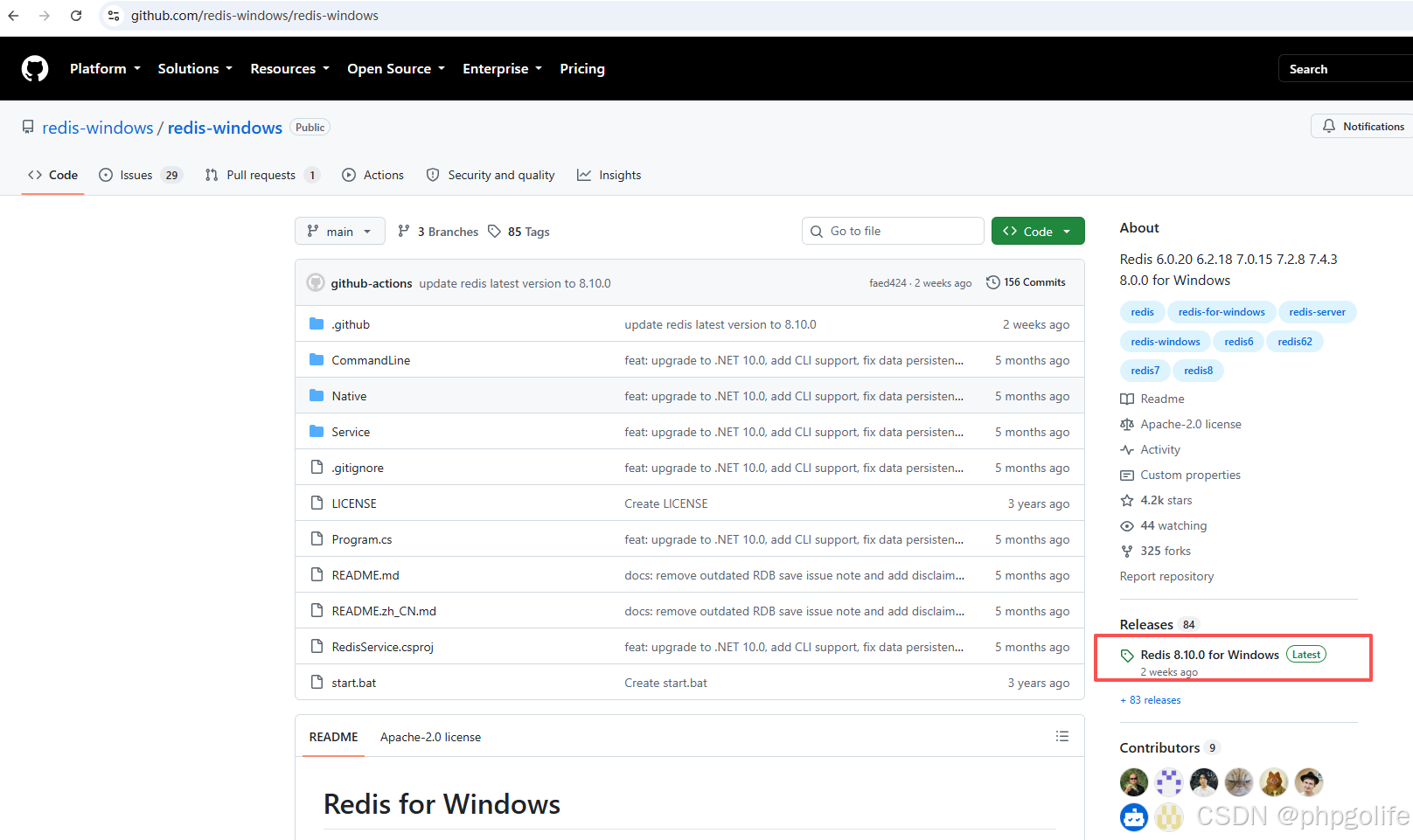Click the repository icon before redis-windows owner
Image resolution: width=1413 pixels, height=840 pixels.
point(28,128)
